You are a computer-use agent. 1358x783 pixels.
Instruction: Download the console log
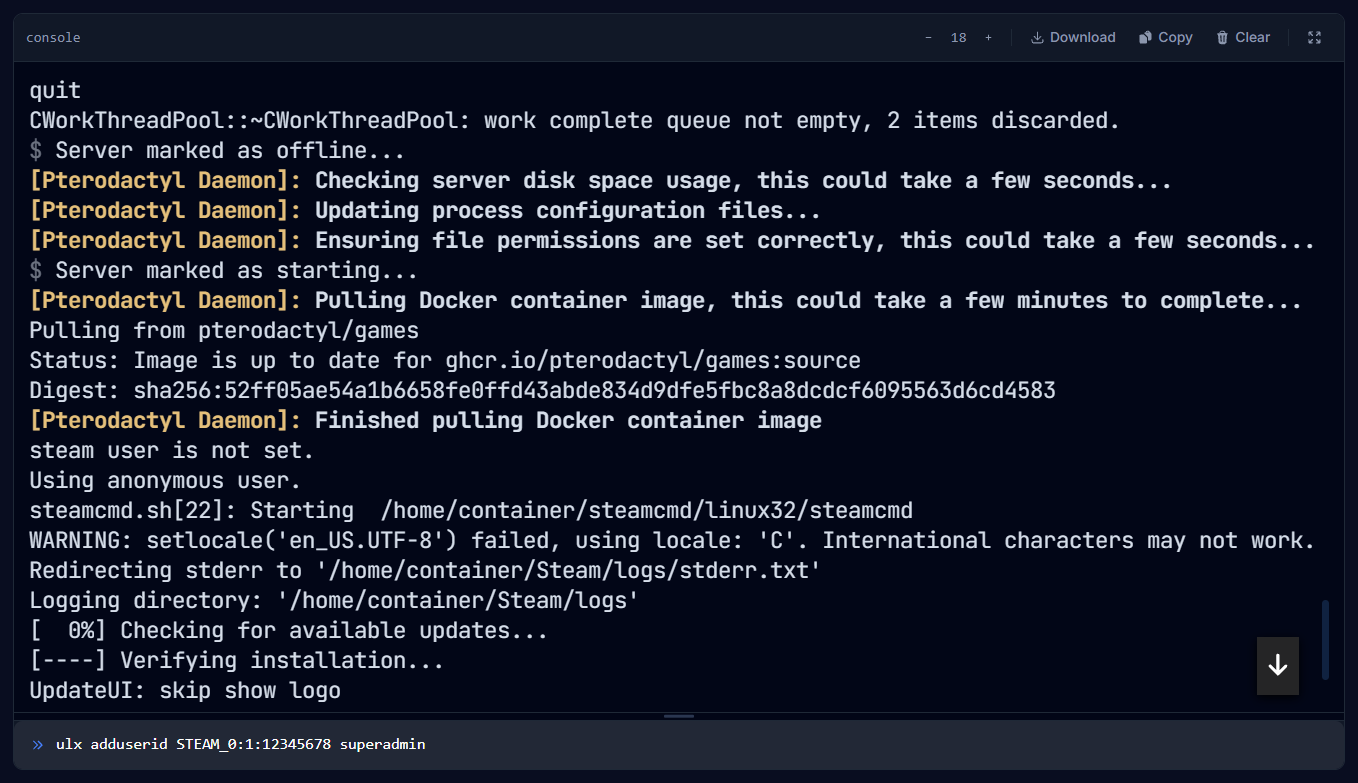1073,37
